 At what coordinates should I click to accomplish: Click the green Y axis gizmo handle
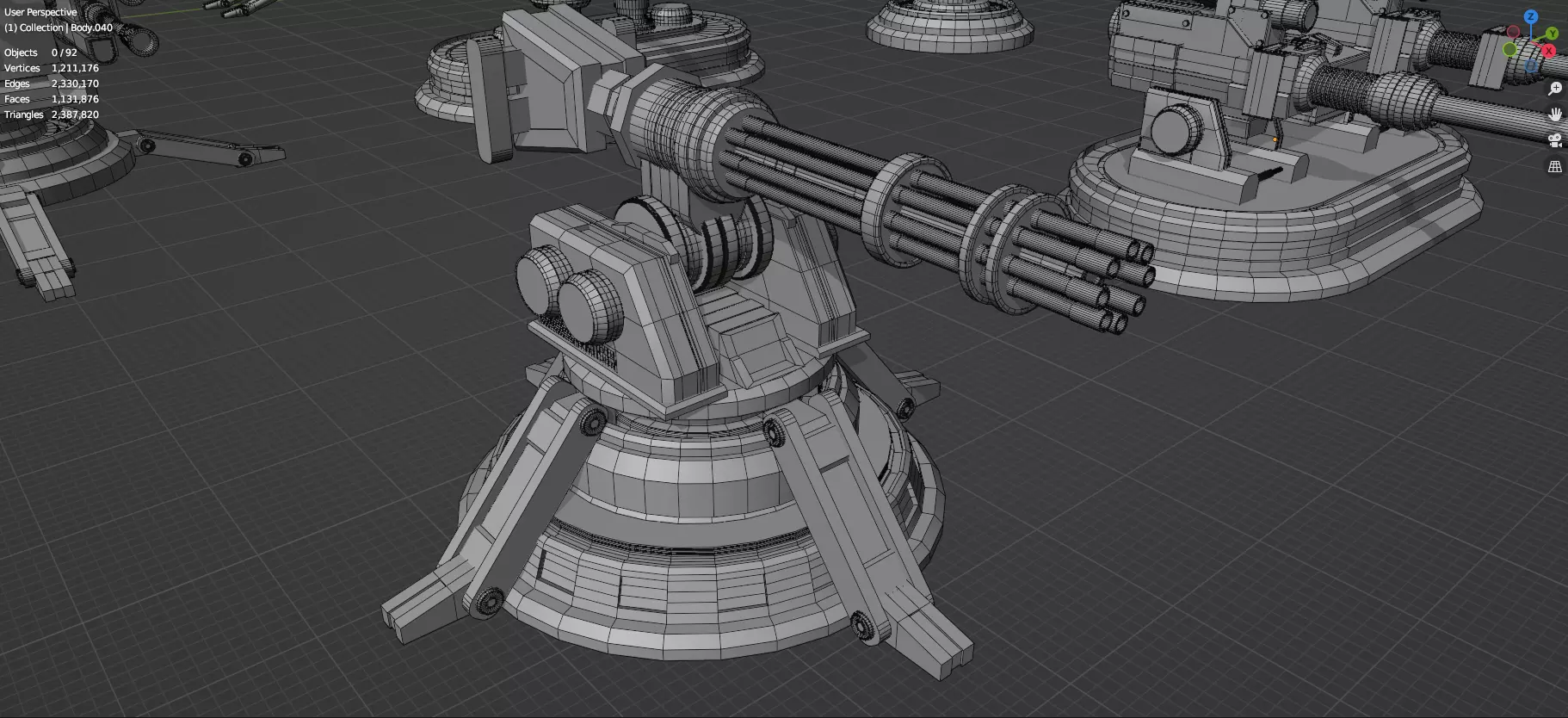click(1552, 34)
